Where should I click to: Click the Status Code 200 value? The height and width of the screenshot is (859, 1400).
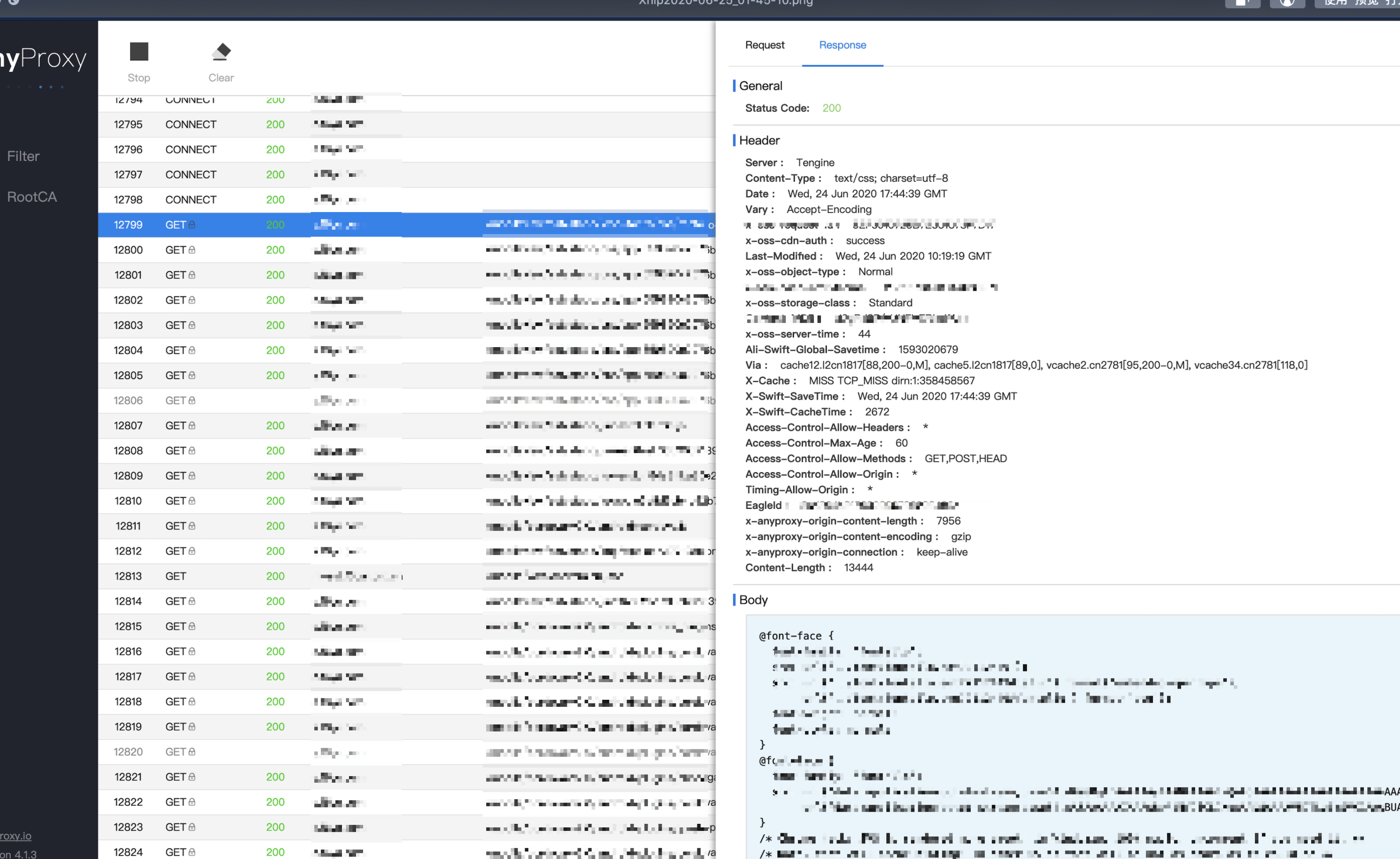[x=831, y=108]
